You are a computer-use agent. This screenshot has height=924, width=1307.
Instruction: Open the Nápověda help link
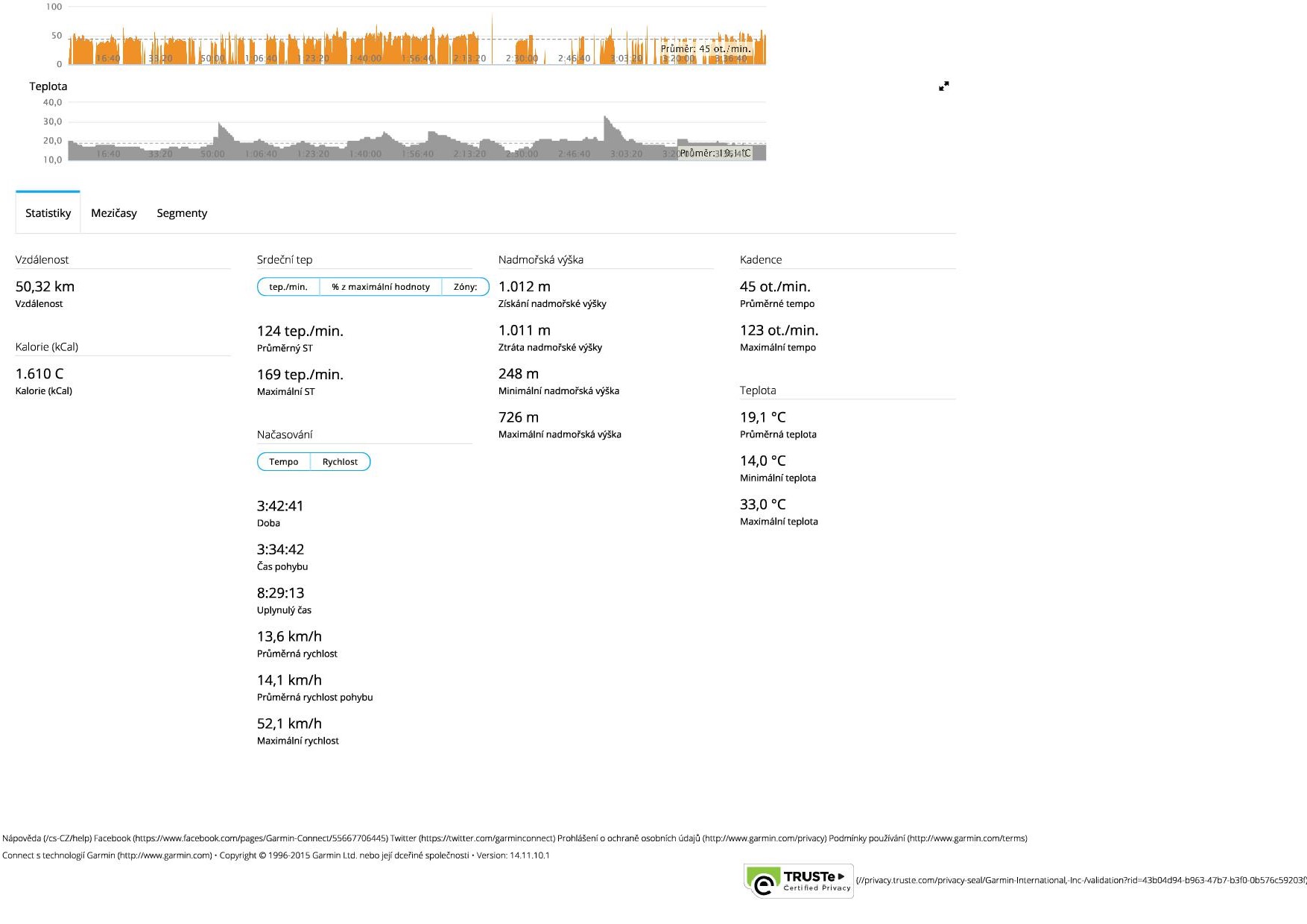(46, 838)
